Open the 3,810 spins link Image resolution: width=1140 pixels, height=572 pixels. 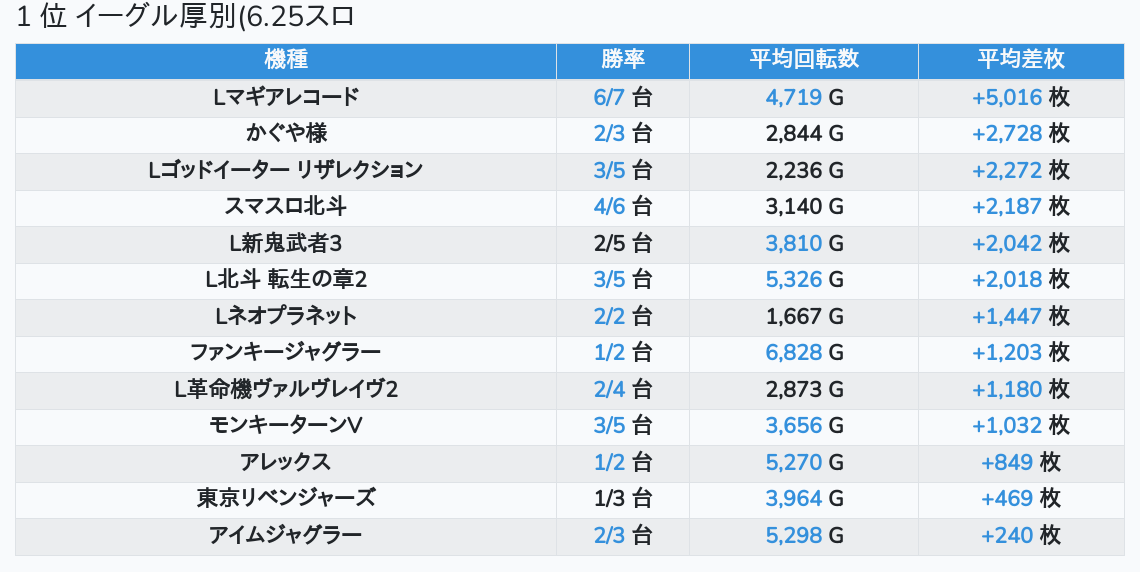click(794, 243)
